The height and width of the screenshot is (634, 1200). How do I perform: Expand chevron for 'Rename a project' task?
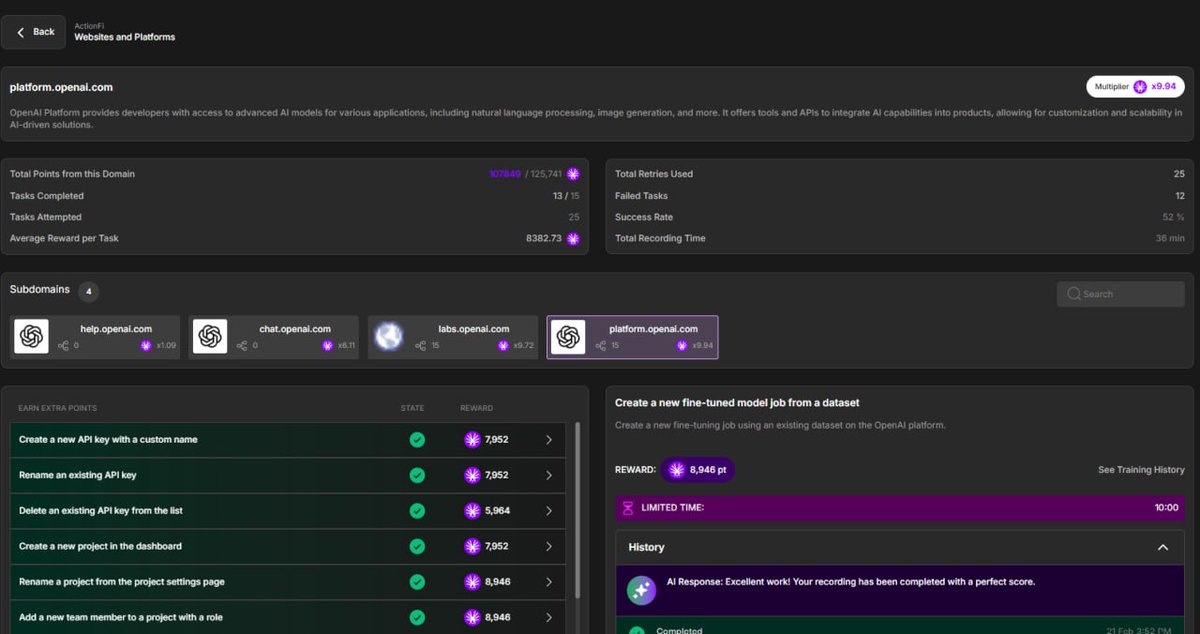click(548, 582)
